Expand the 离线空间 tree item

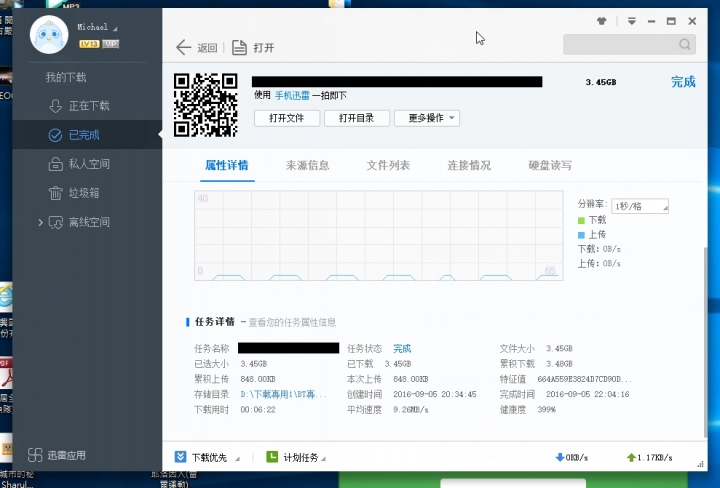[x=41, y=222]
